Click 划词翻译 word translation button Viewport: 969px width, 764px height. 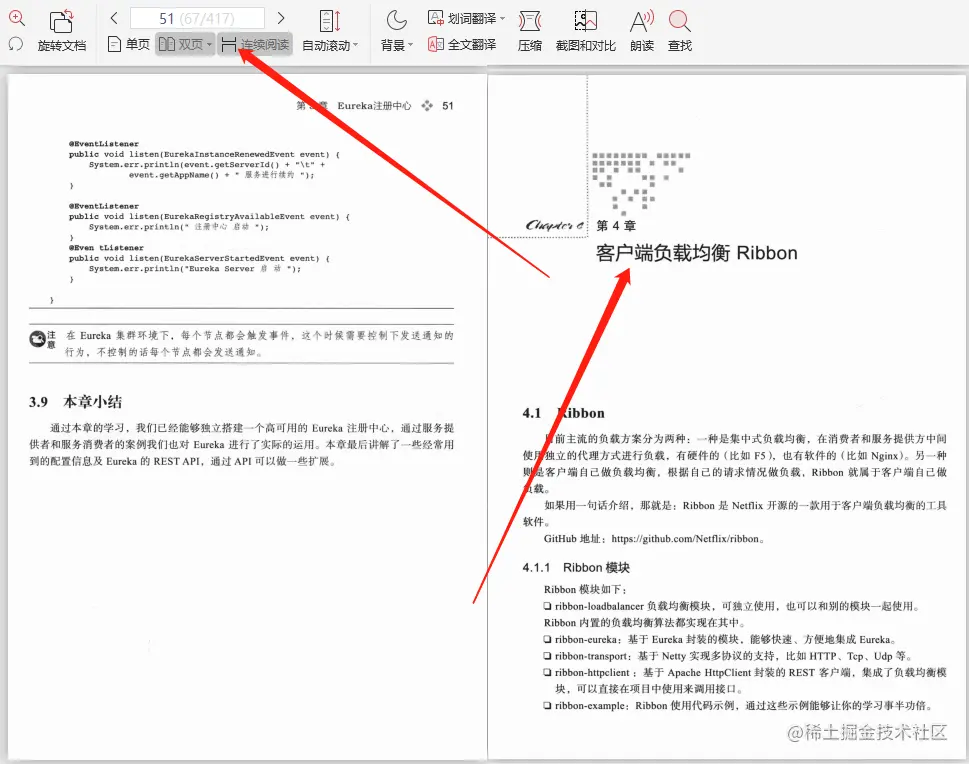tap(462, 18)
